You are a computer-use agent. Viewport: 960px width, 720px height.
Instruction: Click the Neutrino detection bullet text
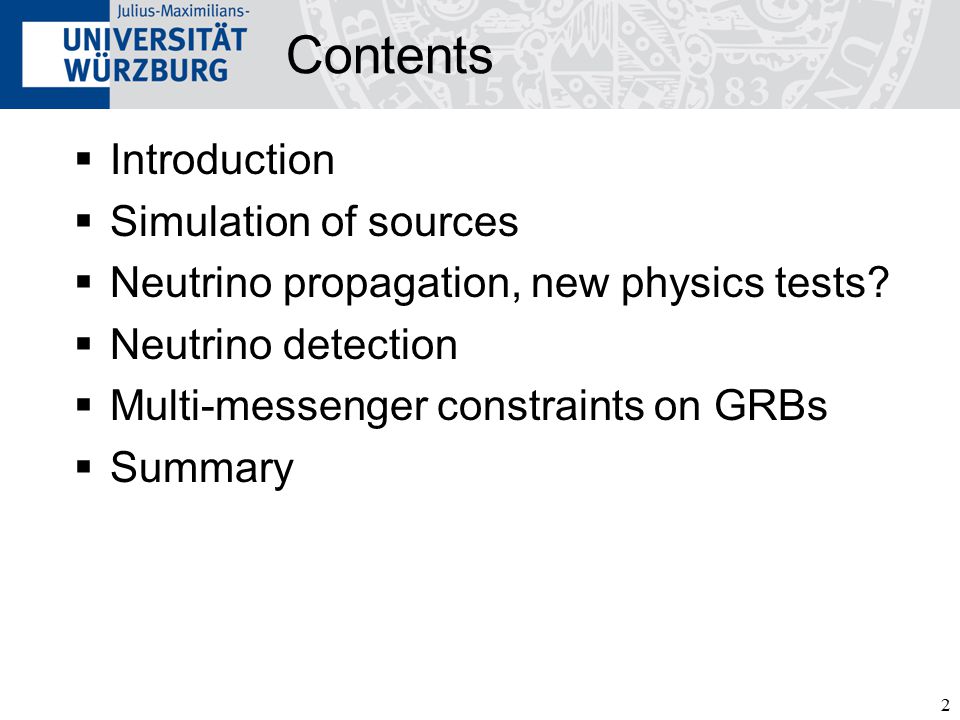(284, 344)
